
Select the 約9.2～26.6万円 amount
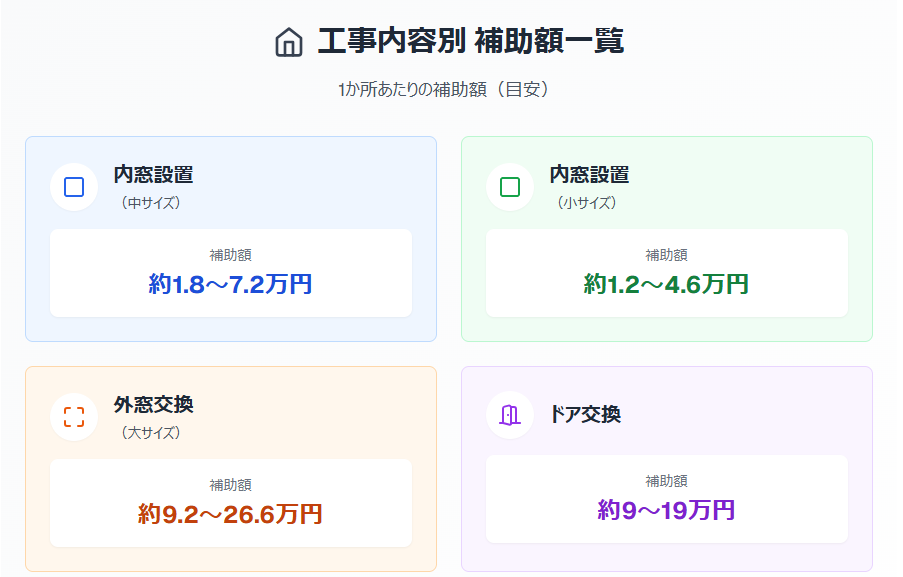230,515
